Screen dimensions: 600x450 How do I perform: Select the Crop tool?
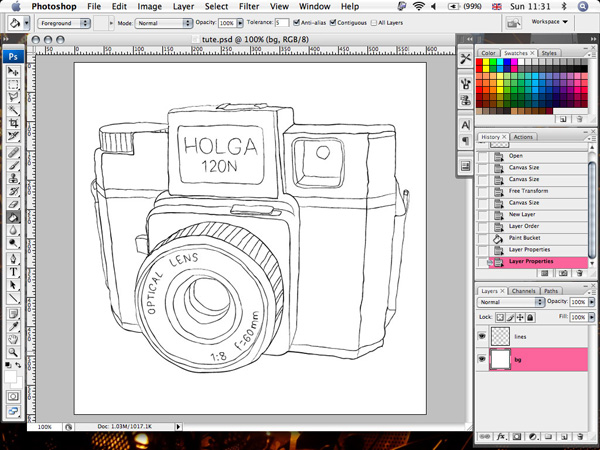pyautogui.click(x=13, y=123)
